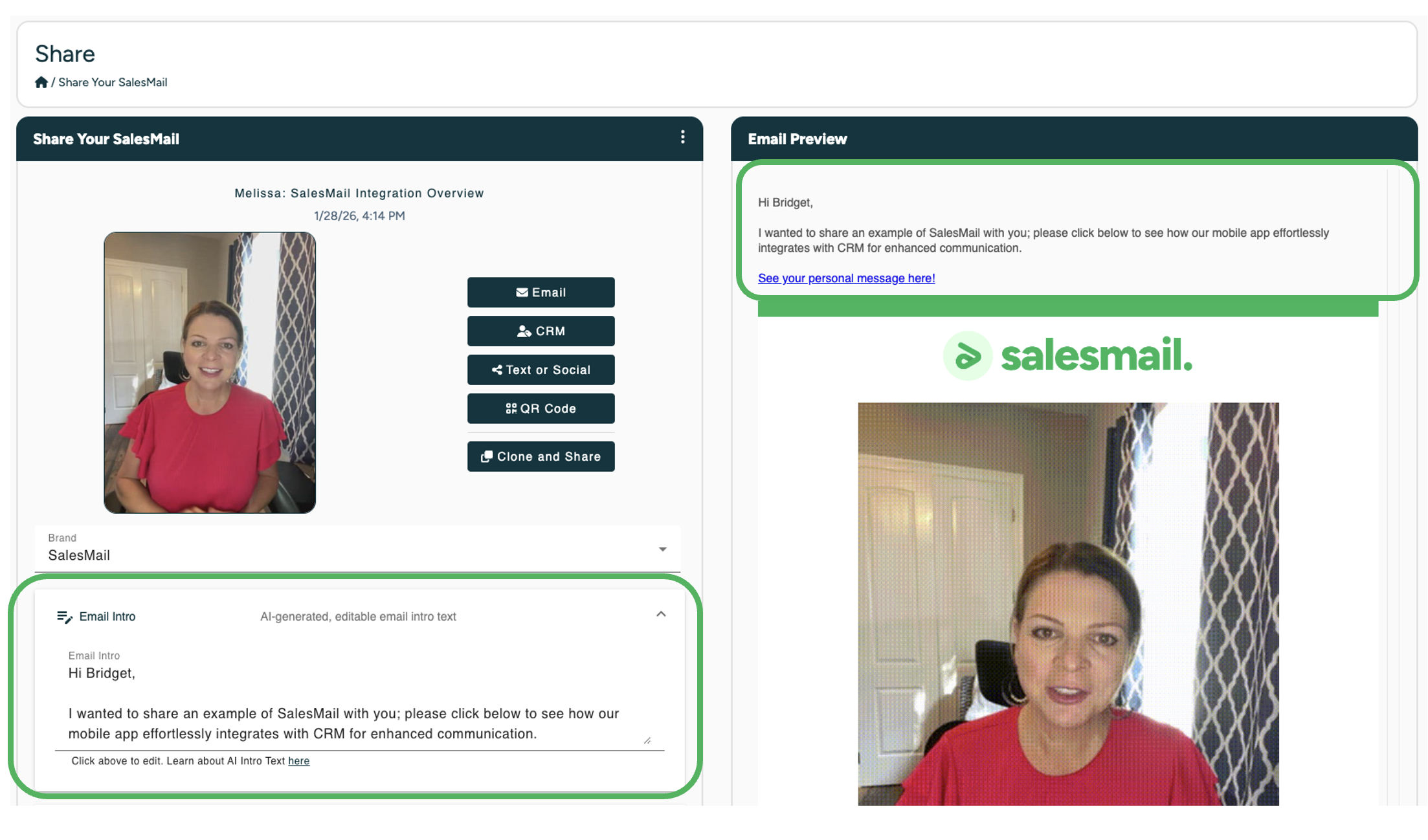This screenshot has width=1428, height=840.
Task: Open the three-dot options menu
Action: click(x=682, y=137)
